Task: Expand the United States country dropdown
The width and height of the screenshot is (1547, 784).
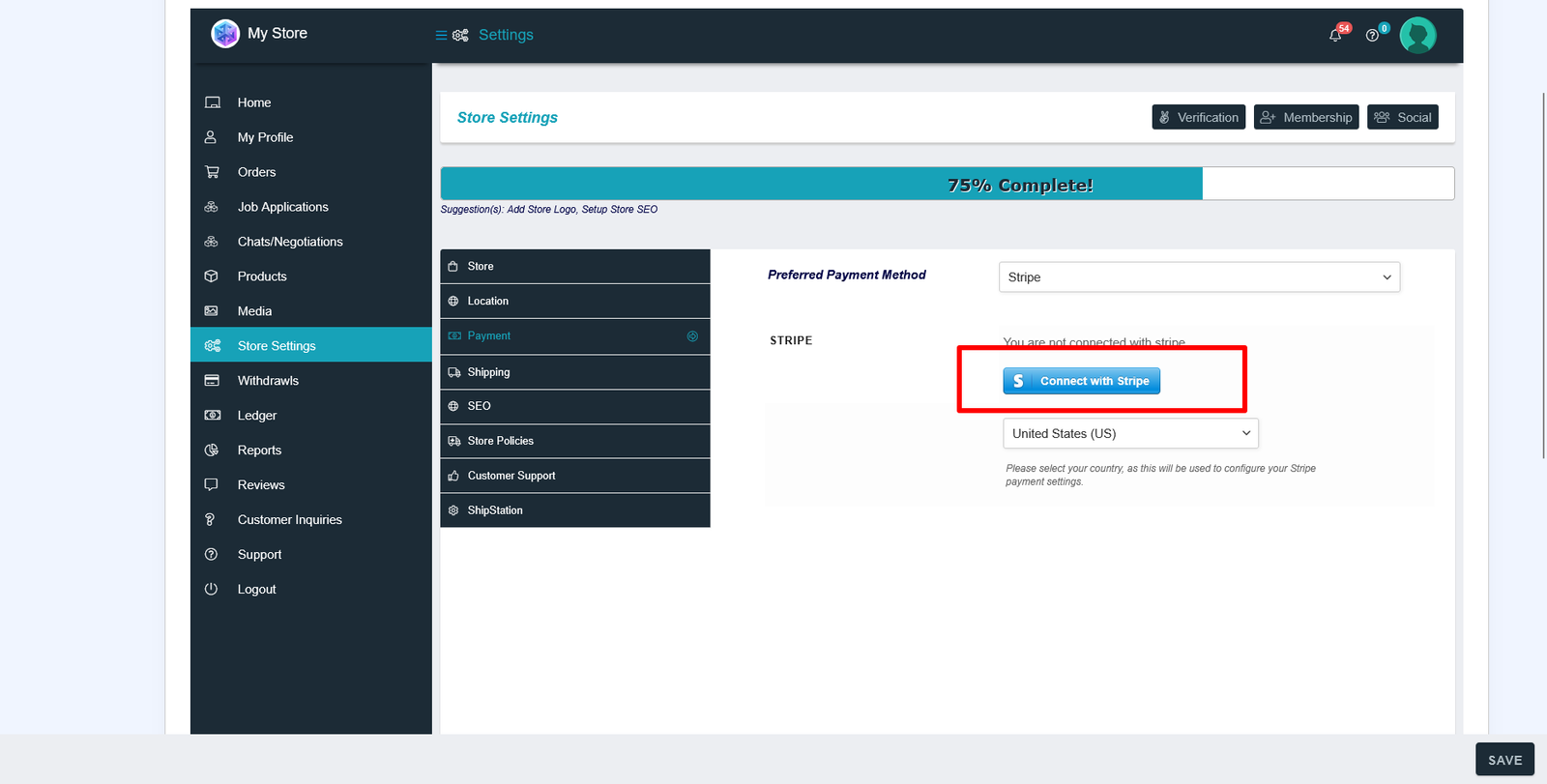Action: click(x=1130, y=434)
